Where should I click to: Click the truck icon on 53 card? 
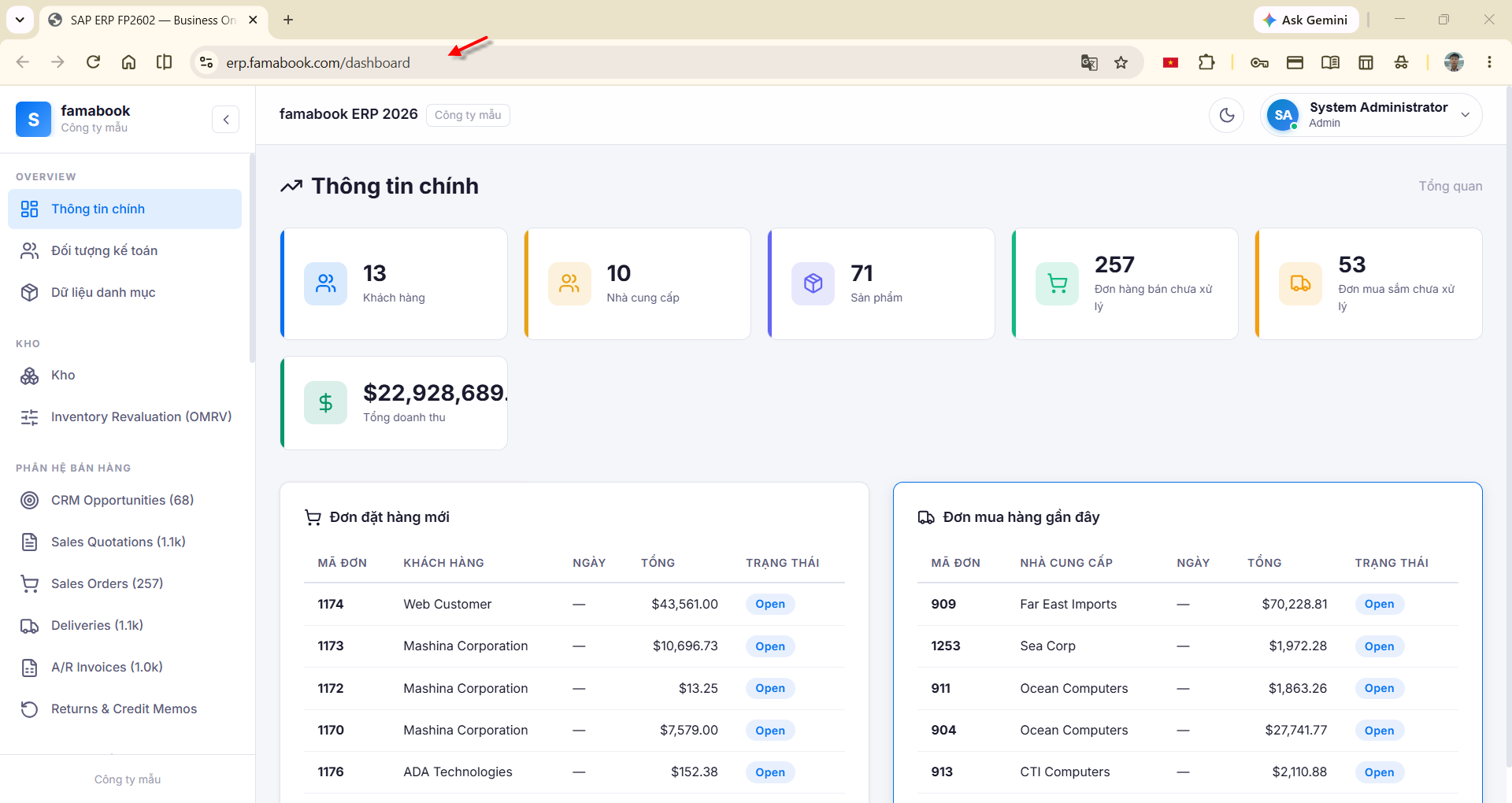1300,283
